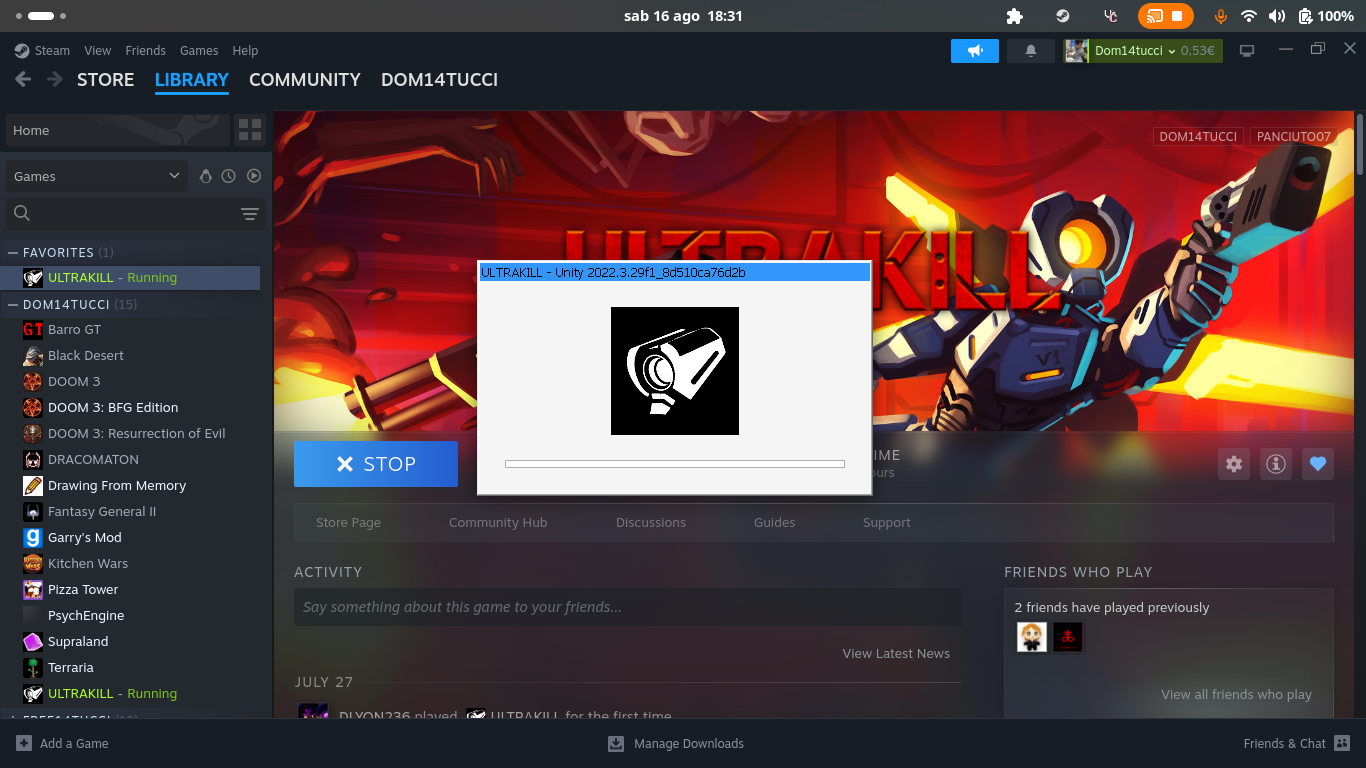Click the Big Picture mode monitor icon
Image resolution: width=1366 pixels, height=768 pixels.
(1247, 51)
